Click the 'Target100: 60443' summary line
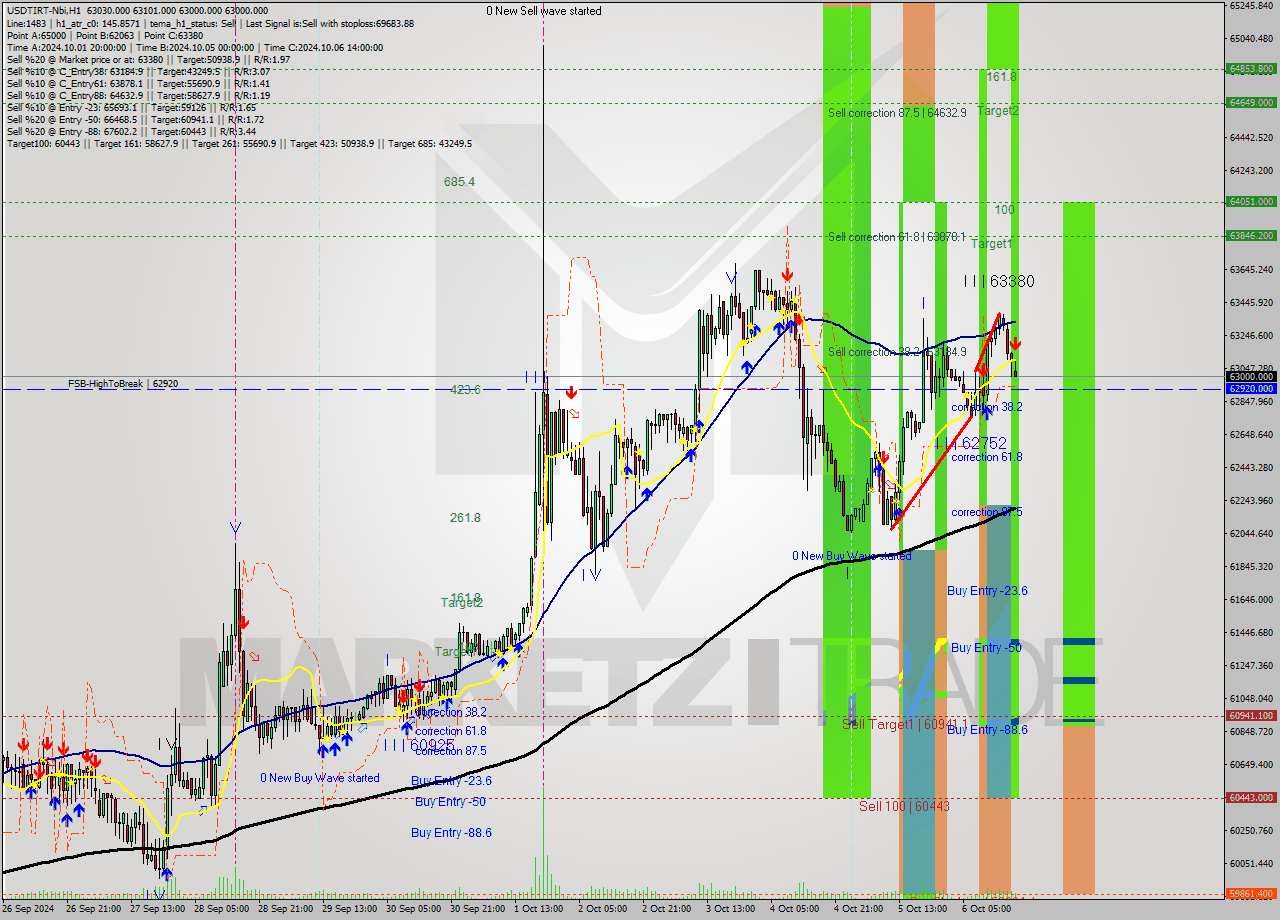Image resolution: width=1280 pixels, height=920 pixels. tap(239, 143)
